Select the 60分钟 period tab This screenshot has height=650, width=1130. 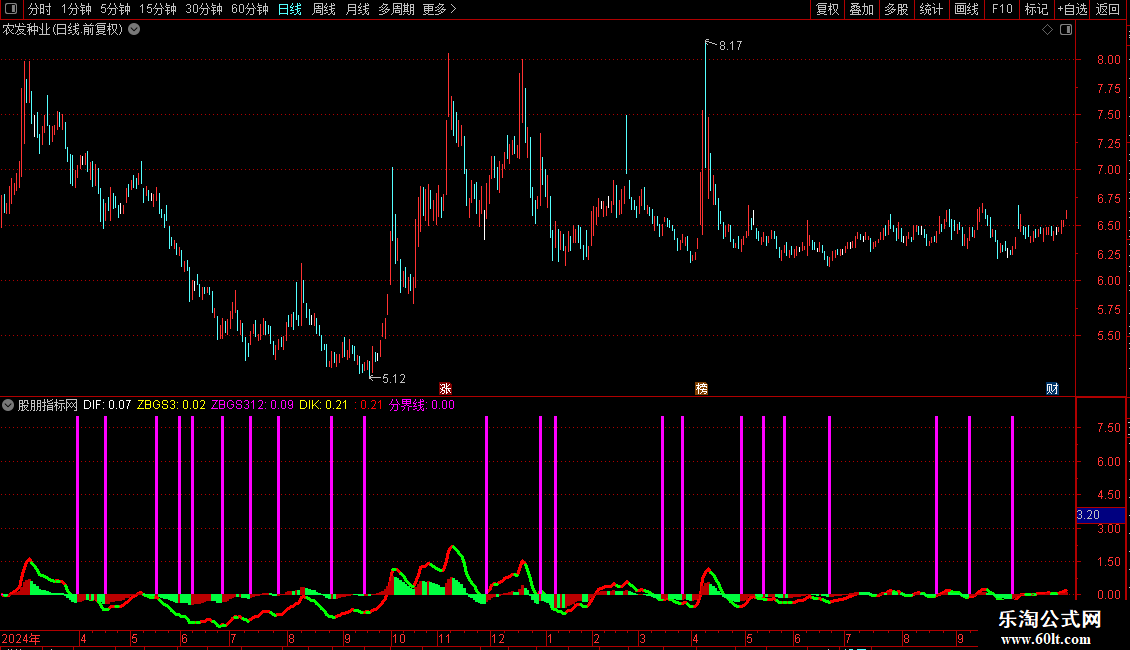pyautogui.click(x=250, y=9)
